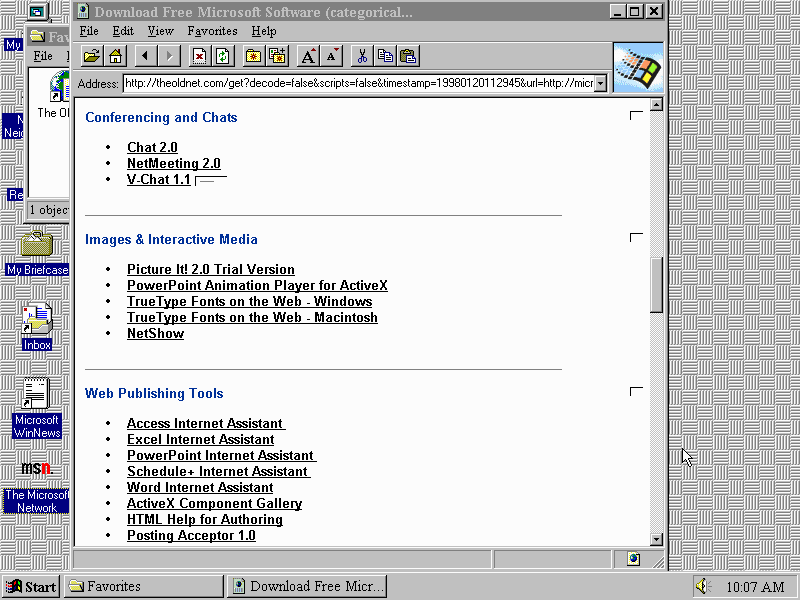Expand the Address bar dropdown arrow
The height and width of the screenshot is (600, 800).
coord(600,83)
